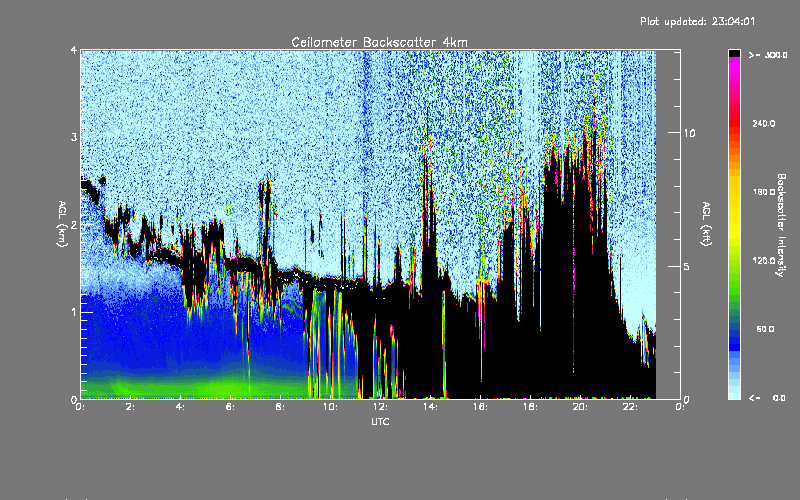The height and width of the screenshot is (500, 800).
Task: Click the "22:" hour tick on UTC axis
Action: tap(630, 407)
